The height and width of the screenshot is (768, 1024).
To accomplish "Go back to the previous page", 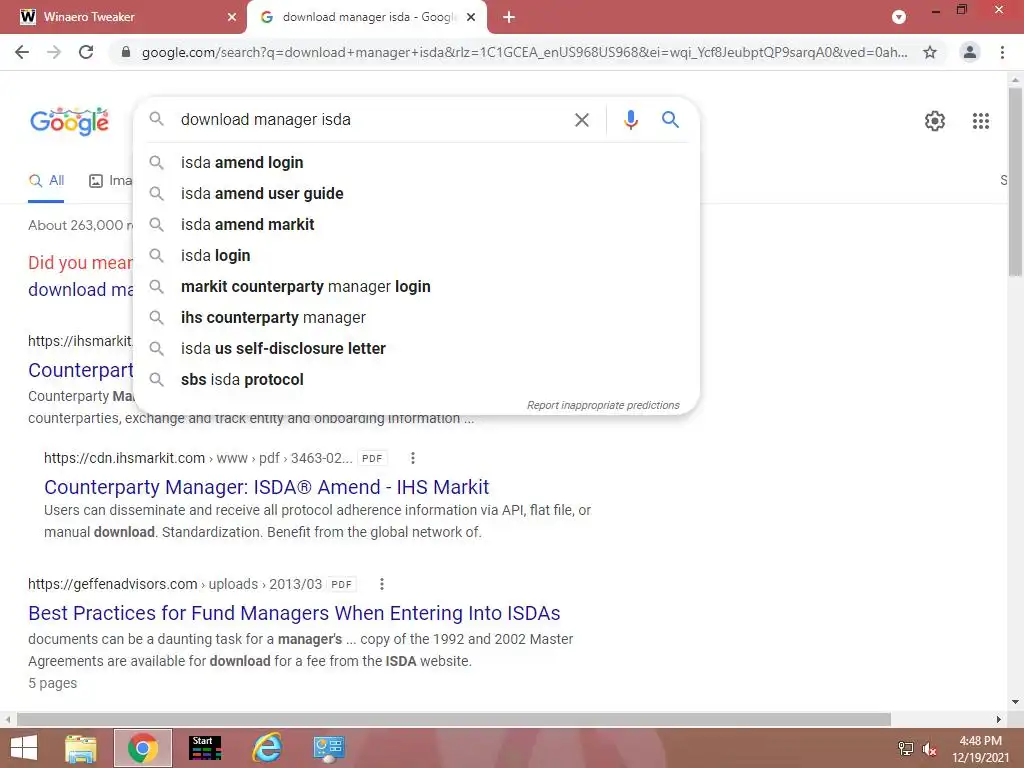I will [x=22, y=52].
